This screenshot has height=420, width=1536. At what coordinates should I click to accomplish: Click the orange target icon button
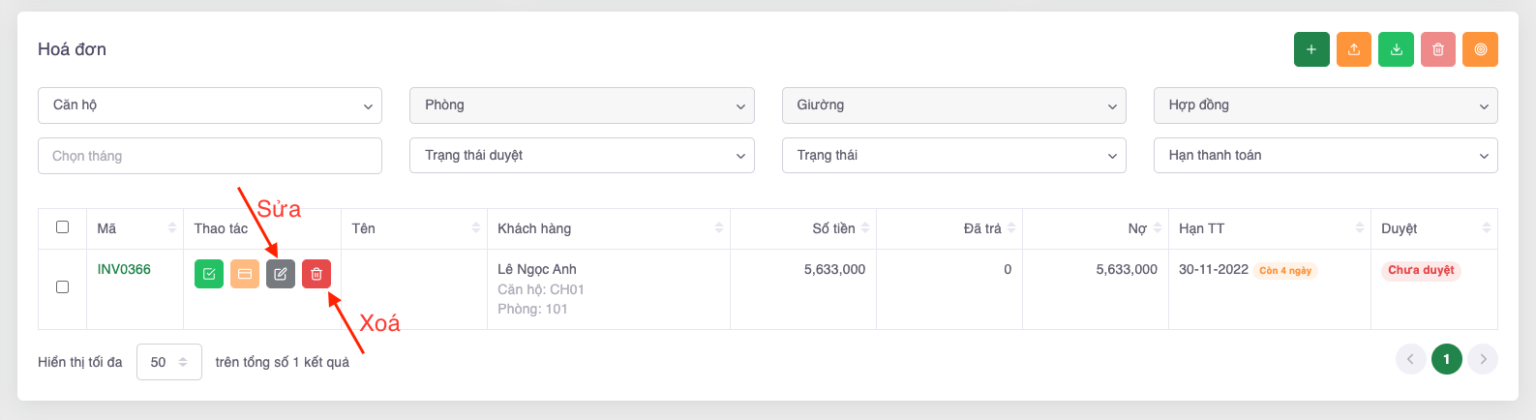[1480, 49]
